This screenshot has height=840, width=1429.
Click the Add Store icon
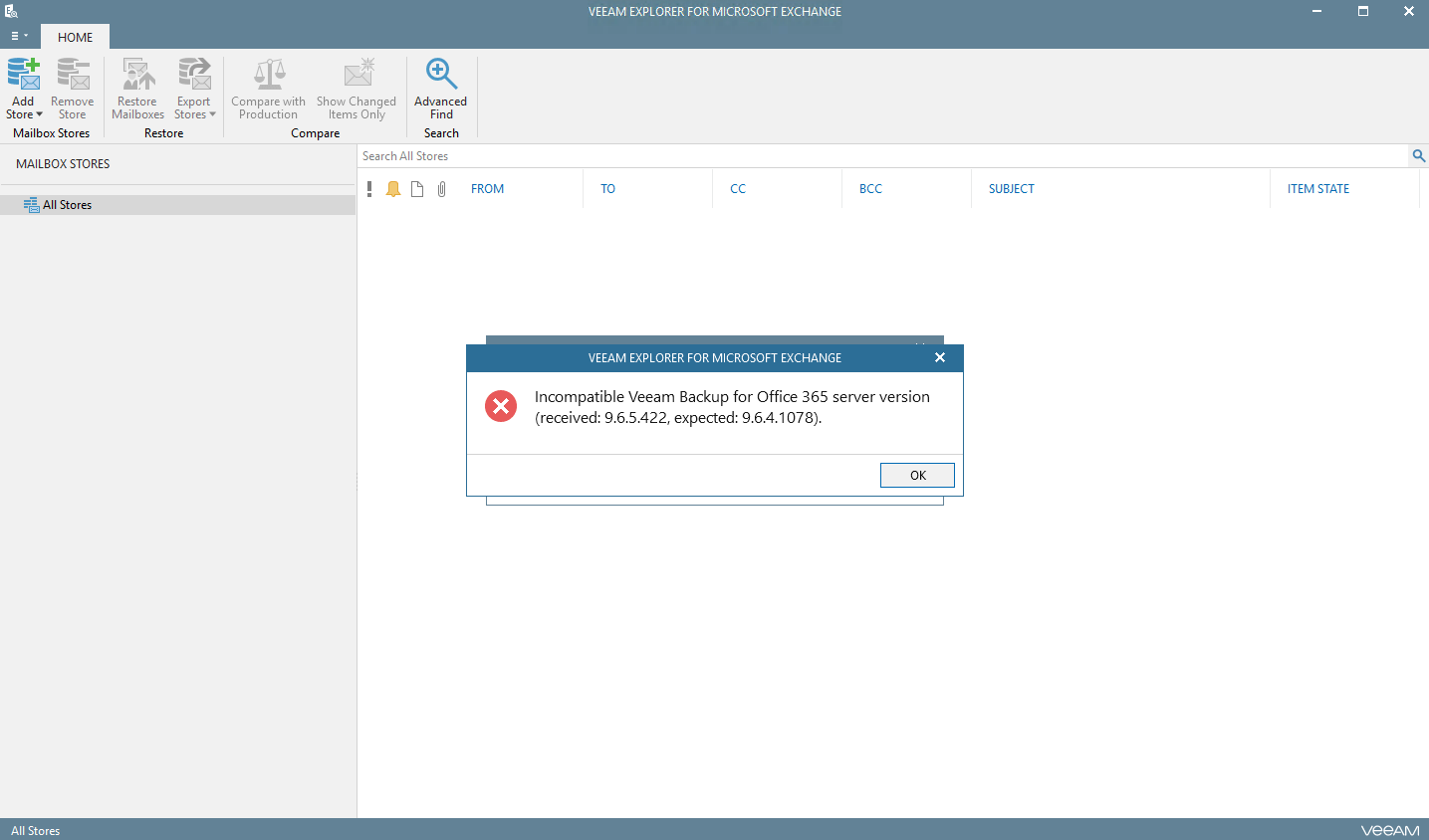pyautogui.click(x=23, y=75)
